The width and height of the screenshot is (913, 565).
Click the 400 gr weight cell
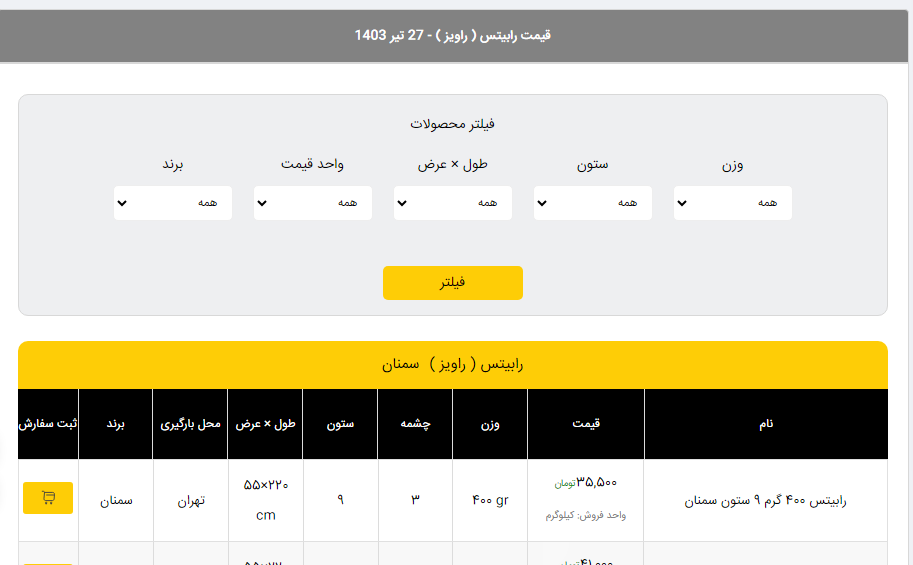(490, 500)
